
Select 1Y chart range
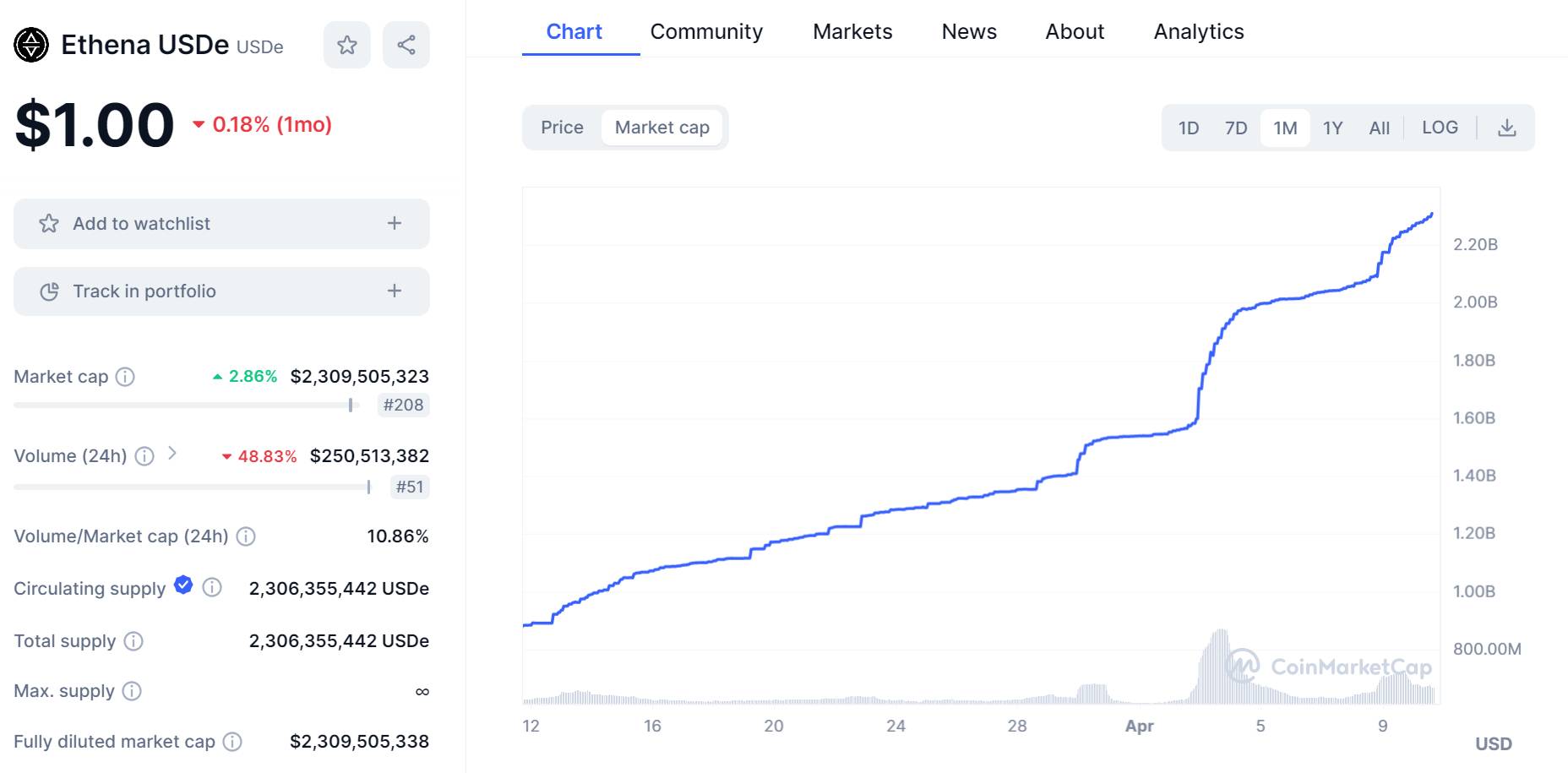(x=1332, y=128)
